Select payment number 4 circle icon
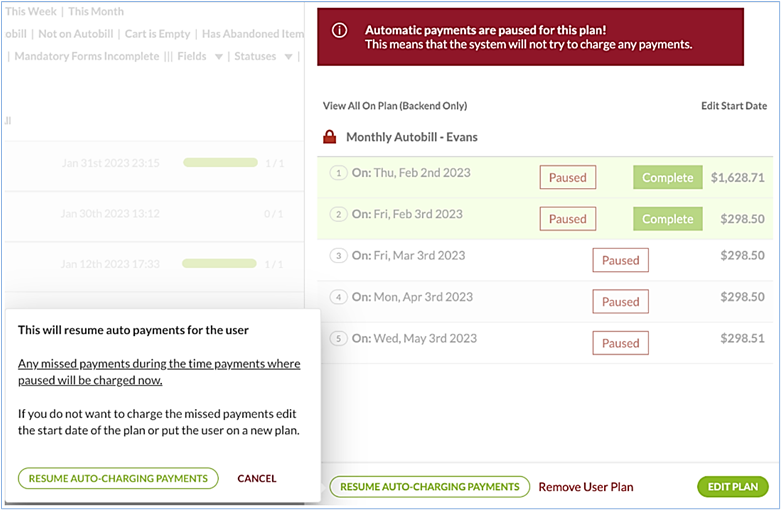The image size is (781, 510). click(338, 297)
